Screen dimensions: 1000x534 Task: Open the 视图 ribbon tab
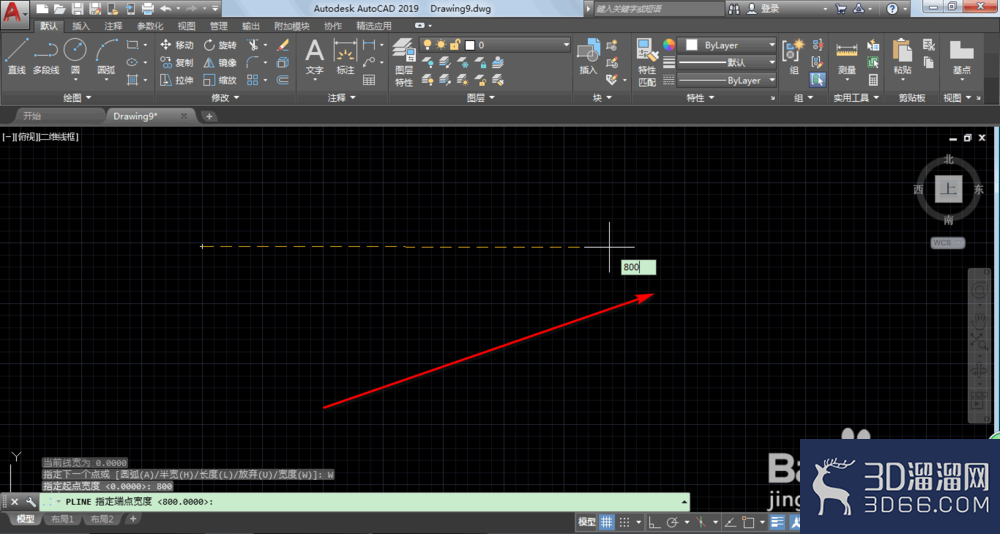click(186, 26)
